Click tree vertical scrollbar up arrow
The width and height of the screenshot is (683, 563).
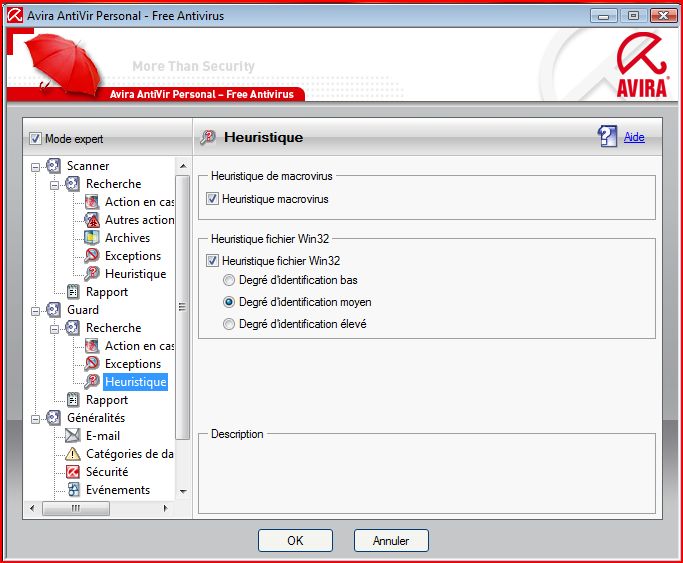pyautogui.click(x=183, y=166)
